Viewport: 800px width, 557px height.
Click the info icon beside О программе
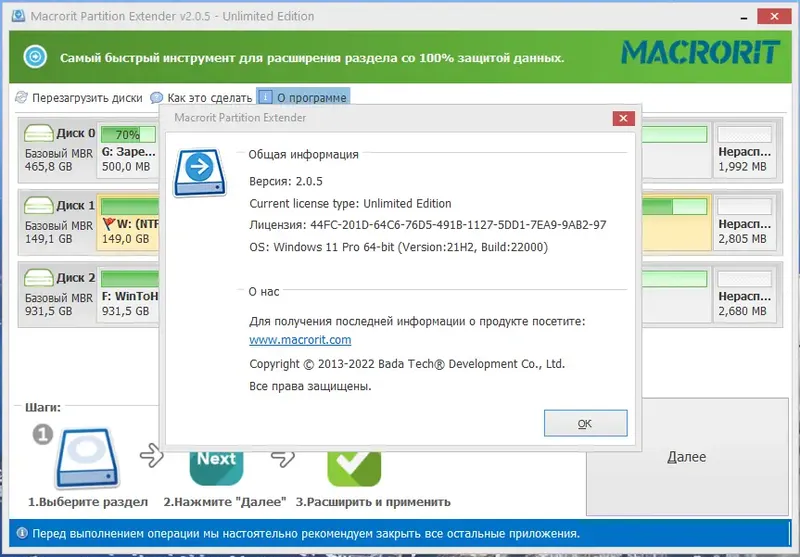tap(265, 96)
